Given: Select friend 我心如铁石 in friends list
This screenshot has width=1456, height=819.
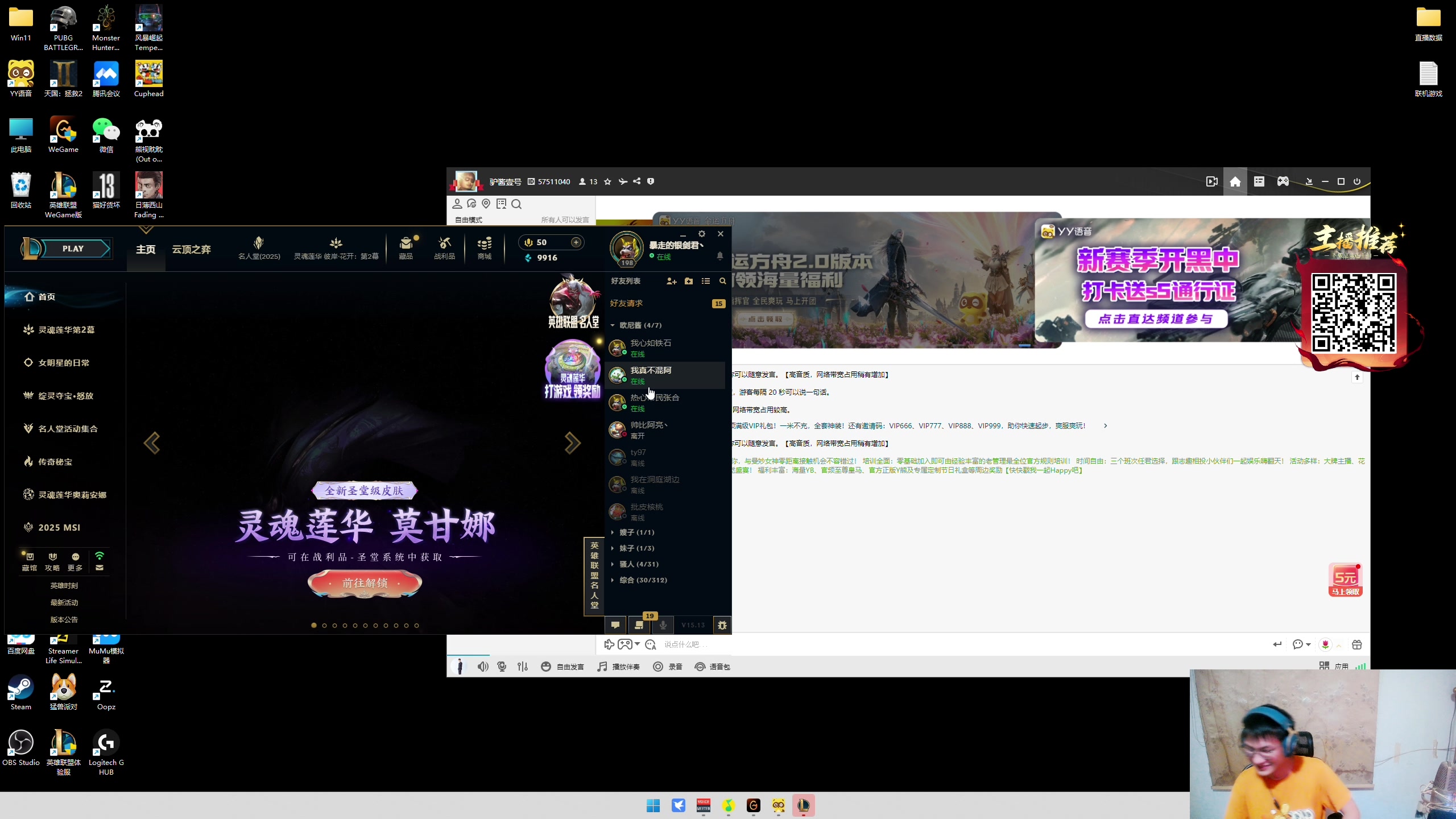Looking at the screenshot, I should pyautogui.click(x=665, y=348).
